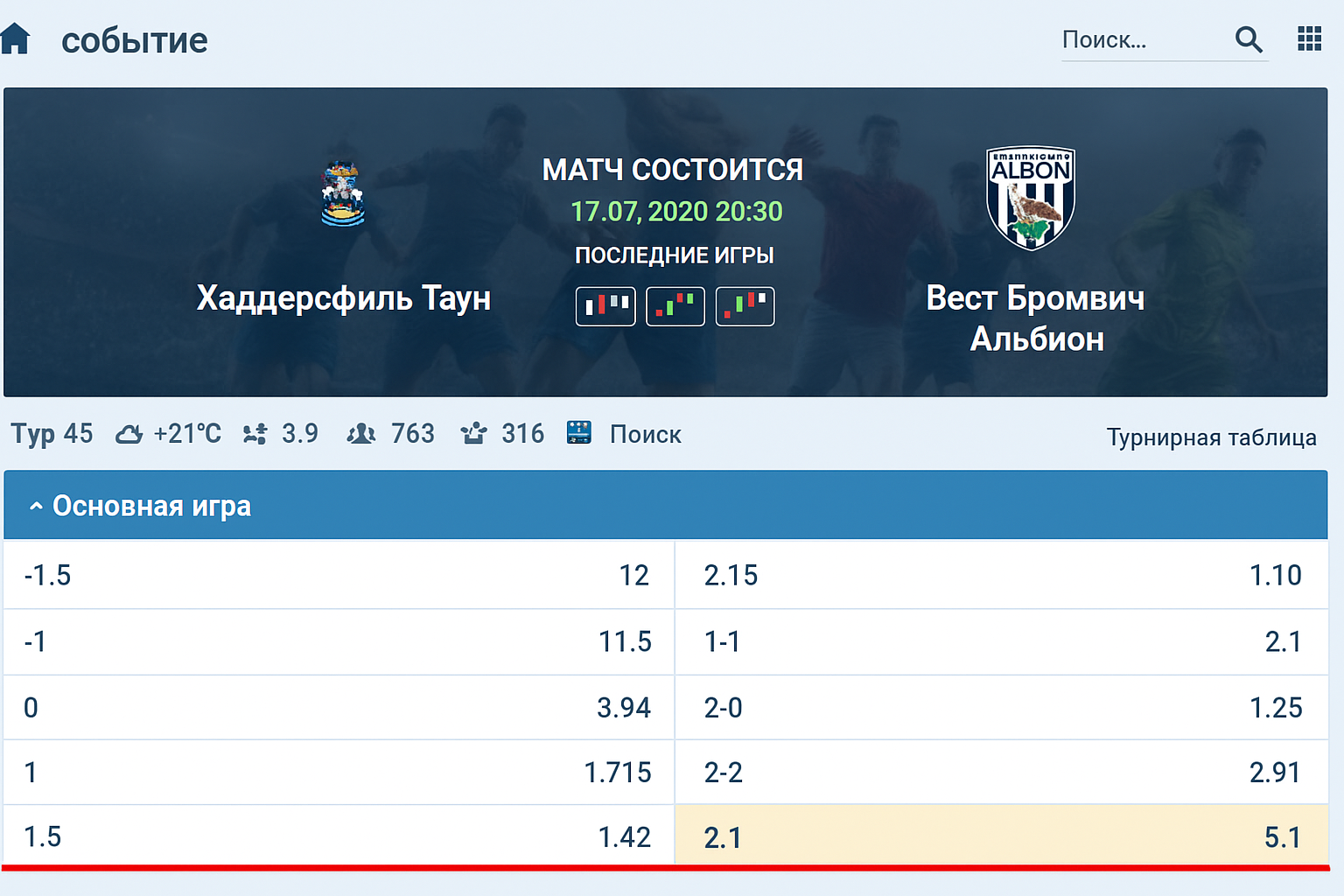Select handicap -1.5 at odds 12
The image size is (1344, 896).
tap(339, 575)
